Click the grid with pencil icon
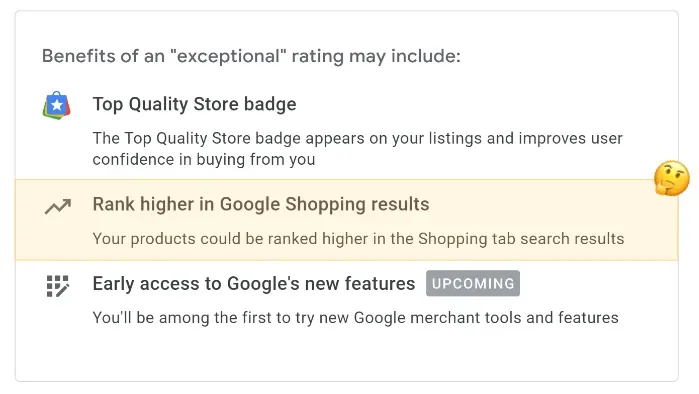699x394 pixels. pyautogui.click(x=58, y=286)
